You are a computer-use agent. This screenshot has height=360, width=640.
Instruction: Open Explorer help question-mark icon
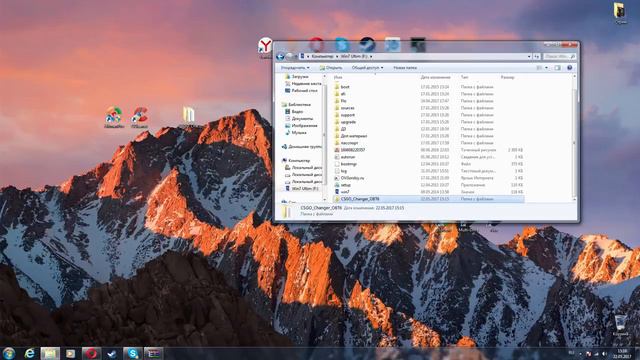coord(569,68)
